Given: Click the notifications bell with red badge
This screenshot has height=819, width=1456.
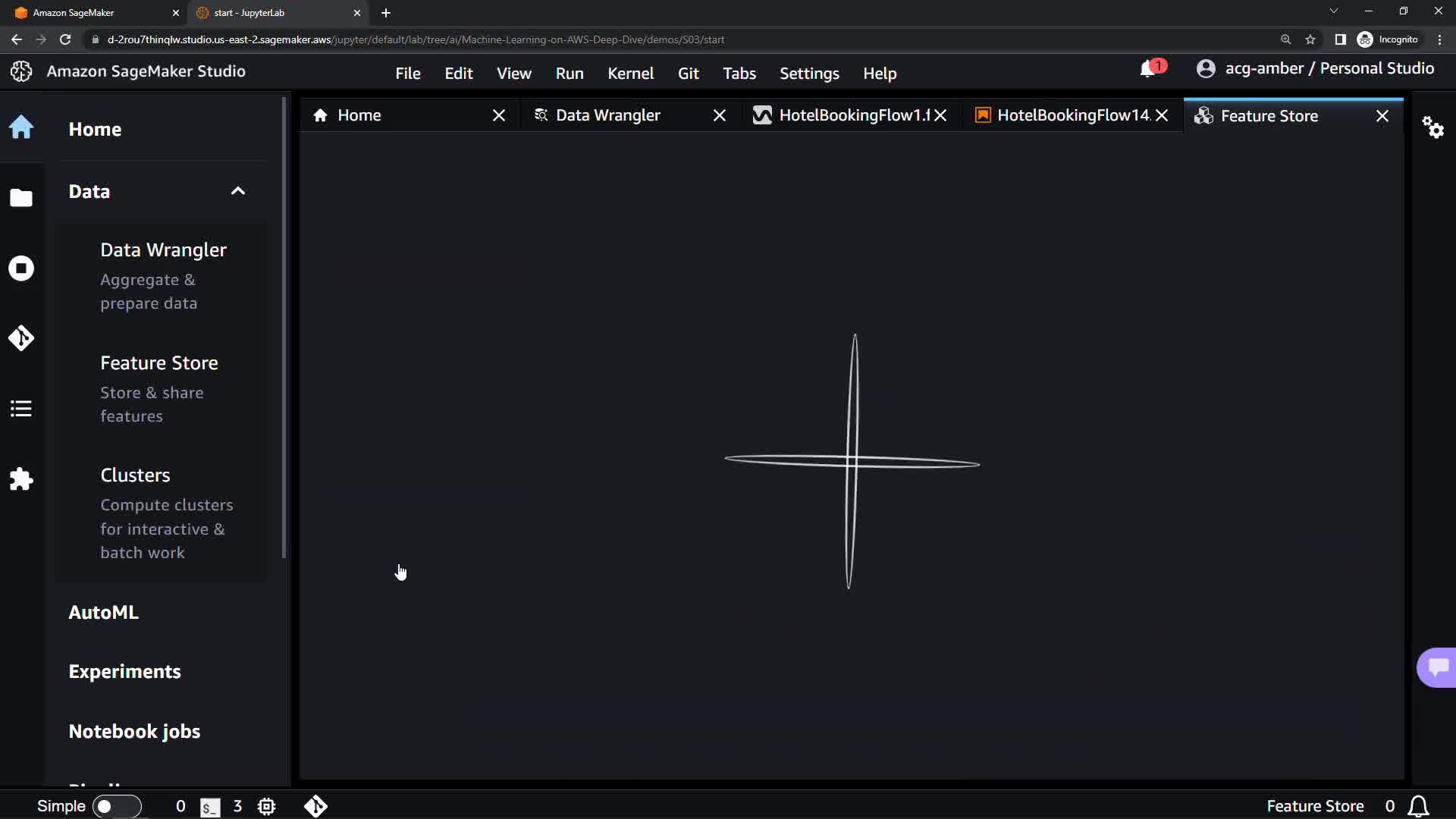Looking at the screenshot, I should (1148, 69).
